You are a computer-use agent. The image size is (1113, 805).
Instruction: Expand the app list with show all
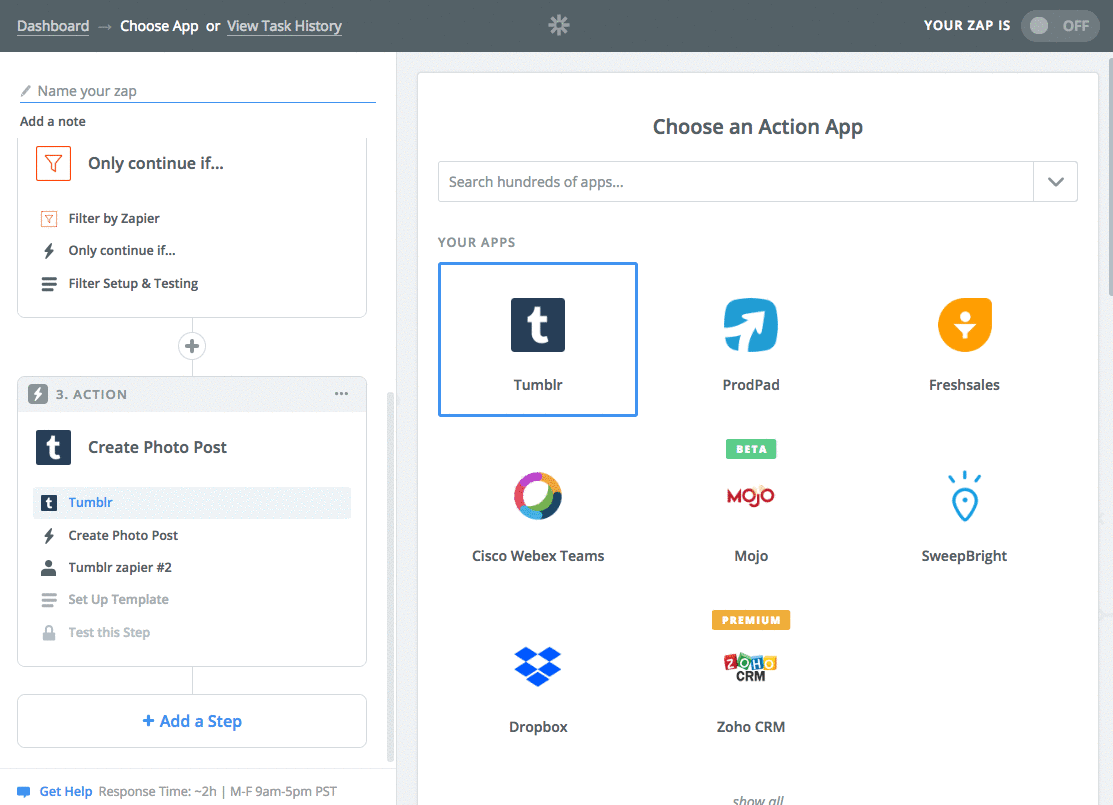coord(758,800)
